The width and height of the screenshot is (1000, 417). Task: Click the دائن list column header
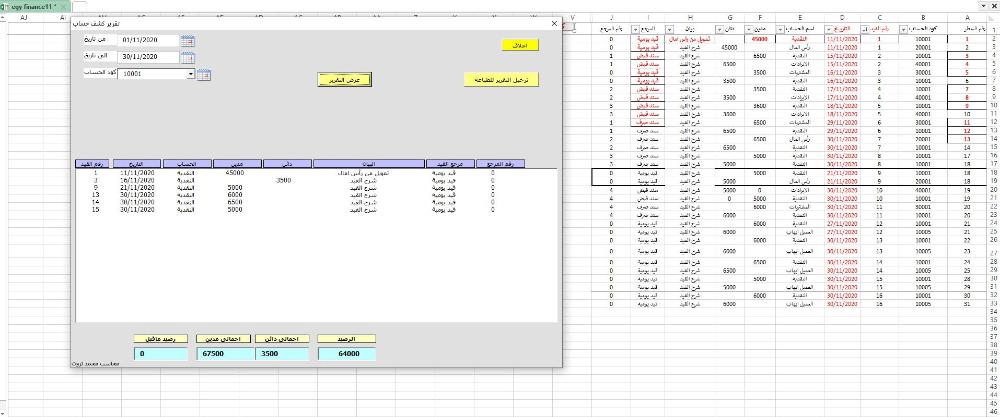(x=287, y=164)
